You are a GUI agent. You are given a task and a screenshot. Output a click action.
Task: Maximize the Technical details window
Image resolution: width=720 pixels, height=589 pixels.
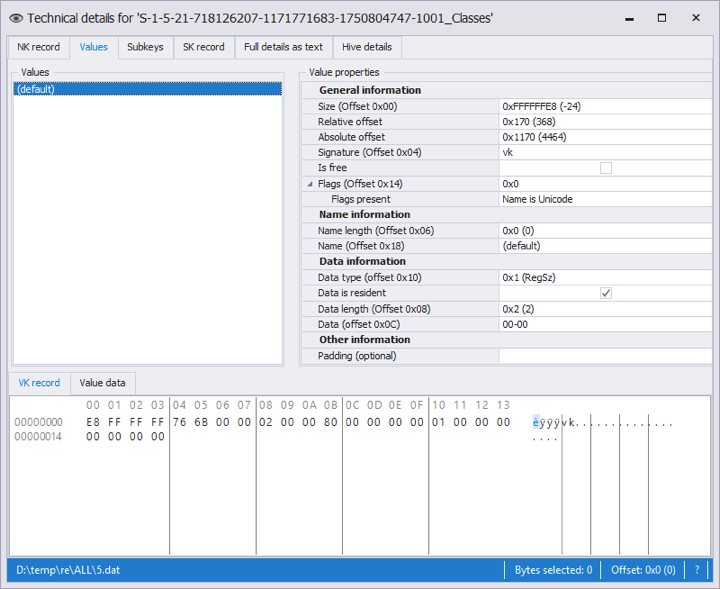coord(661,18)
